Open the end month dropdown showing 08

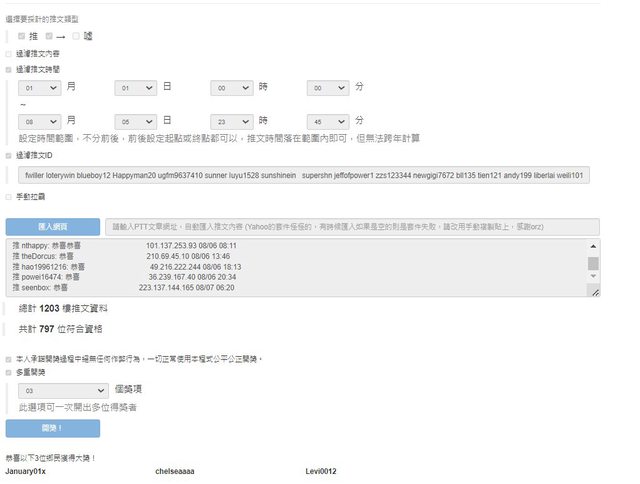40,120
